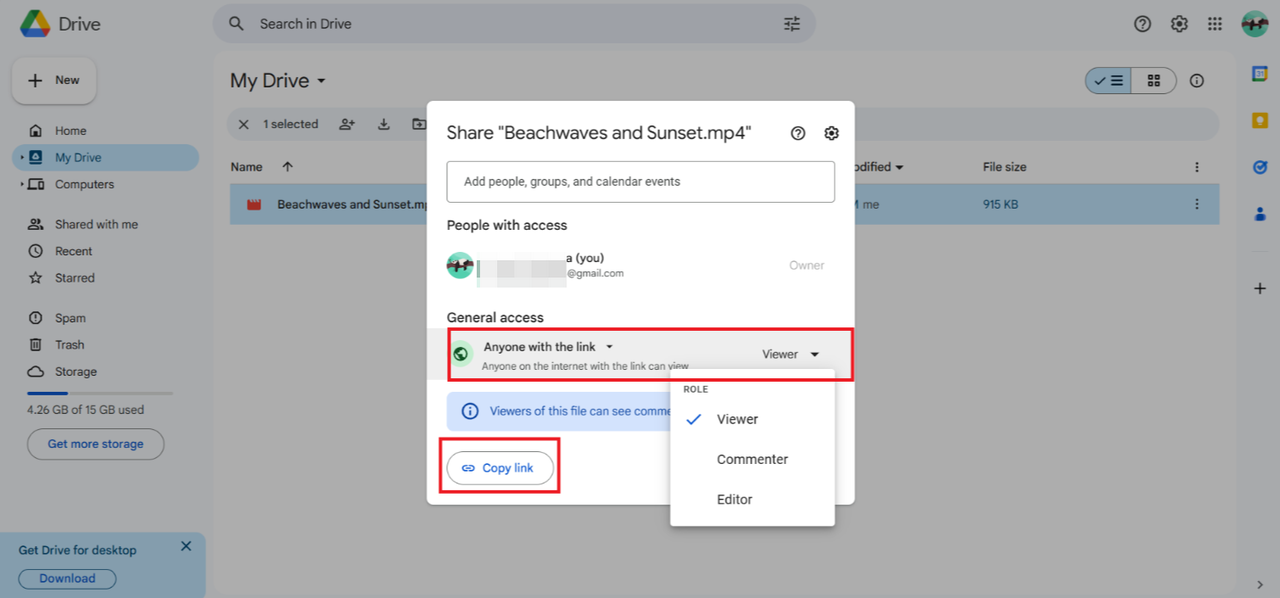Image resolution: width=1280 pixels, height=598 pixels.
Task: Click the Add people, groups input field
Action: point(640,182)
